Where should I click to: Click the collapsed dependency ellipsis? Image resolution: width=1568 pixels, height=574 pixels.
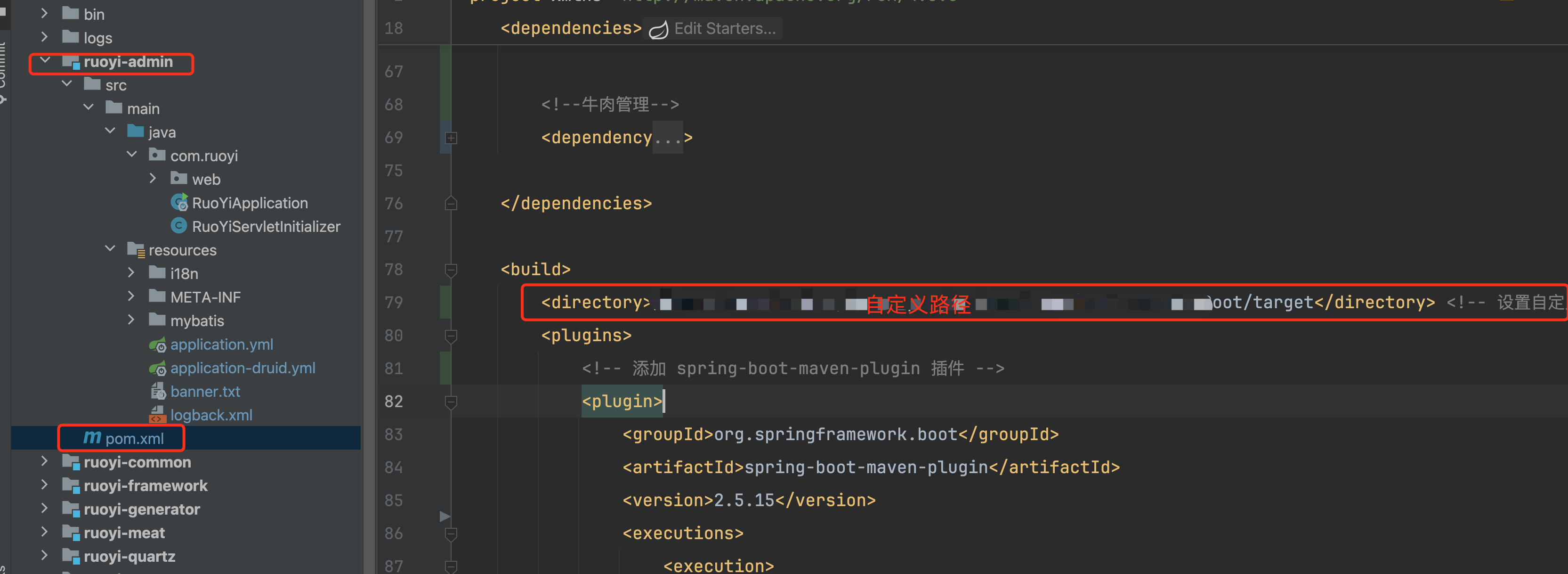pos(667,138)
